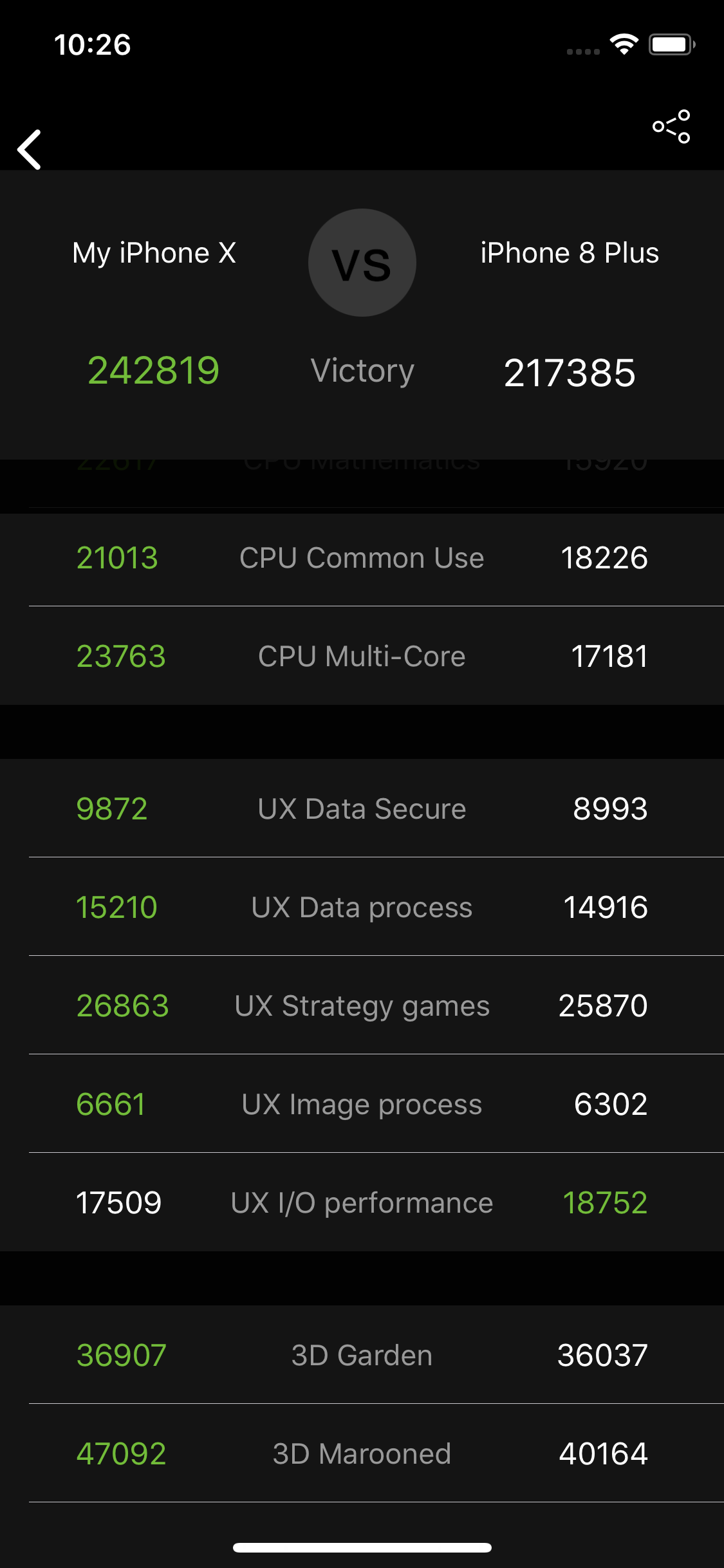Tap the battery indicator icon
Screen dimensions: 724x1568
tap(672, 44)
